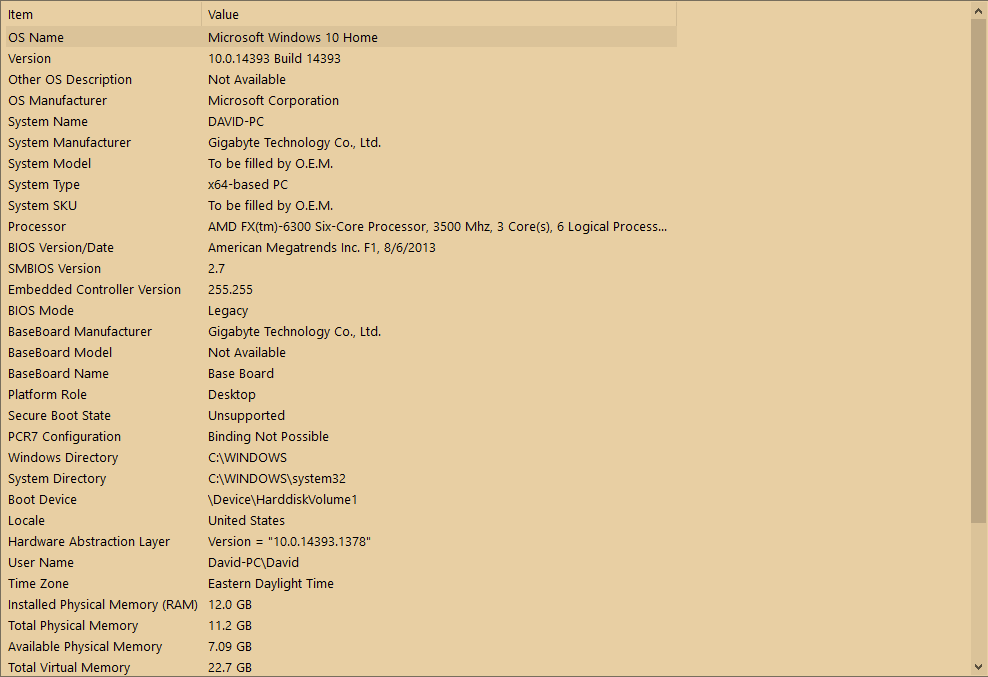The width and height of the screenshot is (988, 677).
Task: Click the value Microsoft Corporation
Action: 273,100
